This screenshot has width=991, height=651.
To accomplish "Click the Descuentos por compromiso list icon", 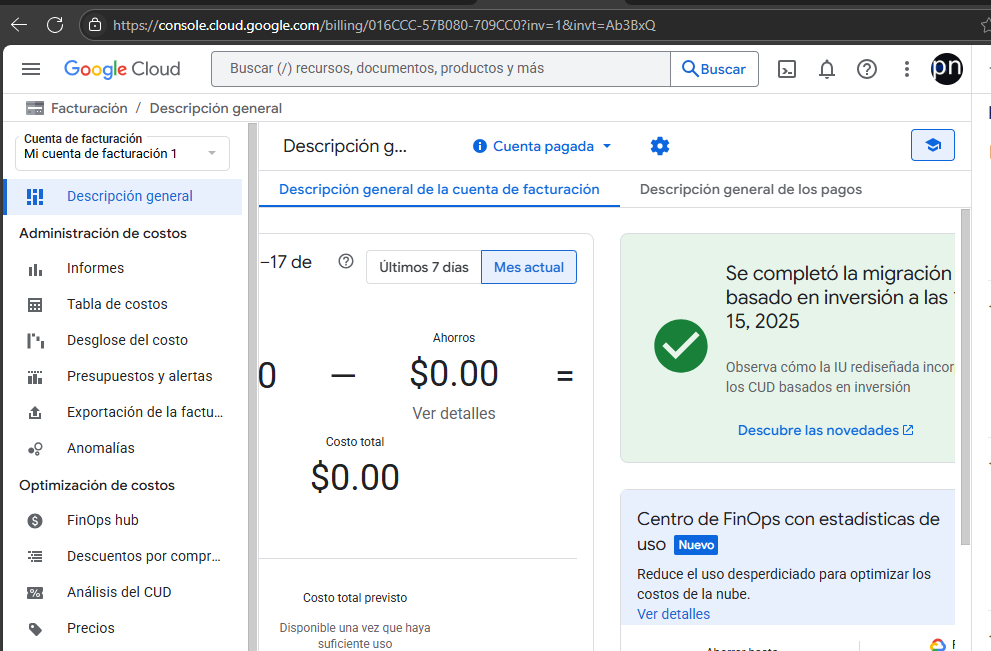I will pos(35,557).
